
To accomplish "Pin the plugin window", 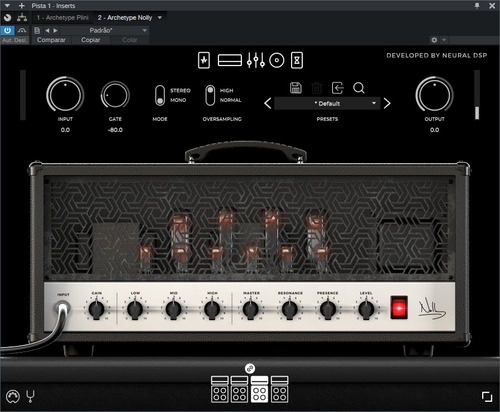I will click(477, 6).
